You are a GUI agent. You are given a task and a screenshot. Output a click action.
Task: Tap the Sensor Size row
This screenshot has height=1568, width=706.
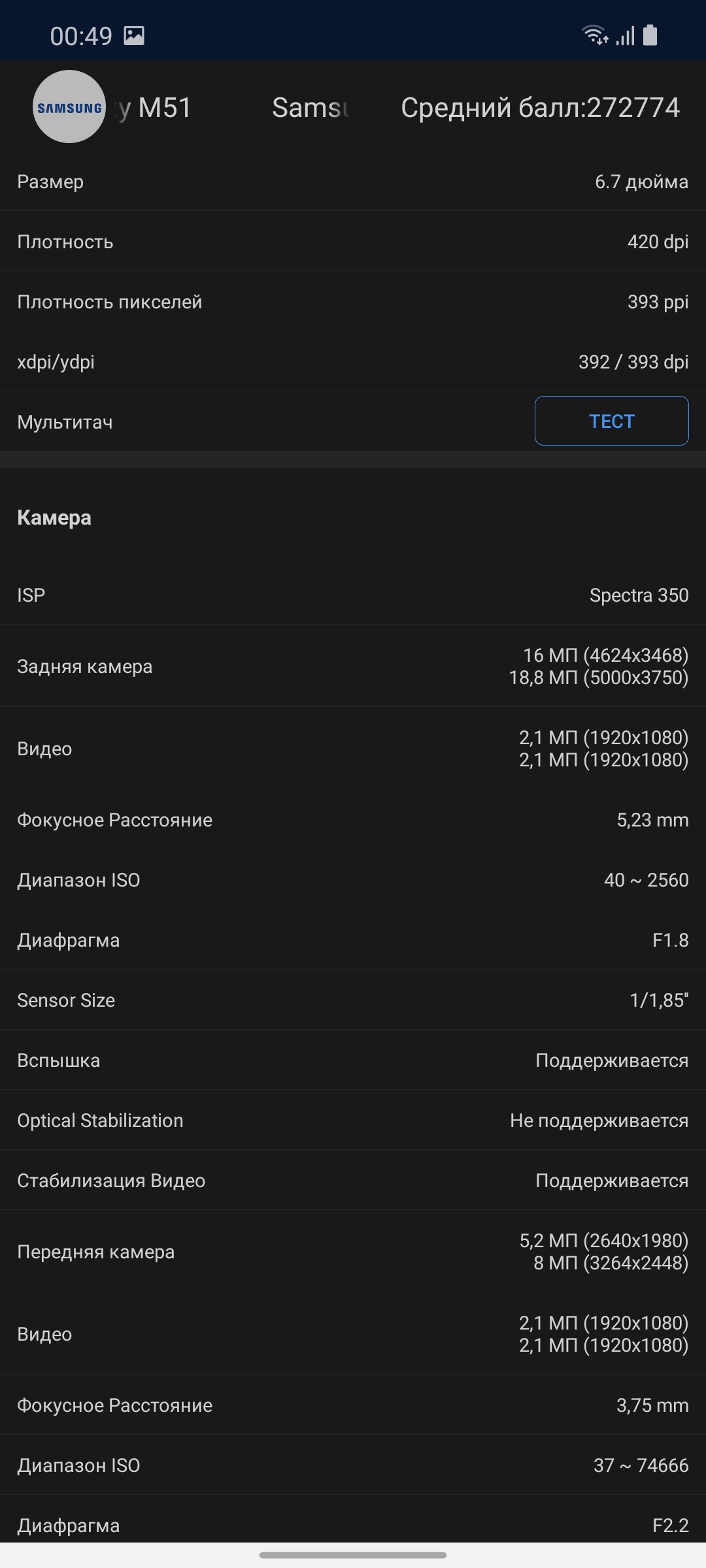pyautogui.click(x=353, y=1000)
